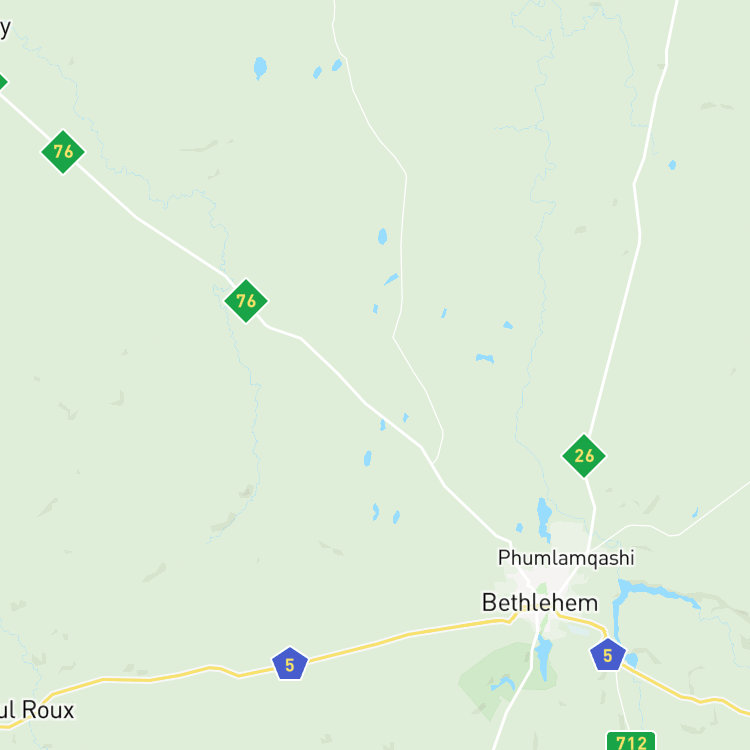
Task: Select the narrow lake just south of Bethlehem
Action: (544, 655)
